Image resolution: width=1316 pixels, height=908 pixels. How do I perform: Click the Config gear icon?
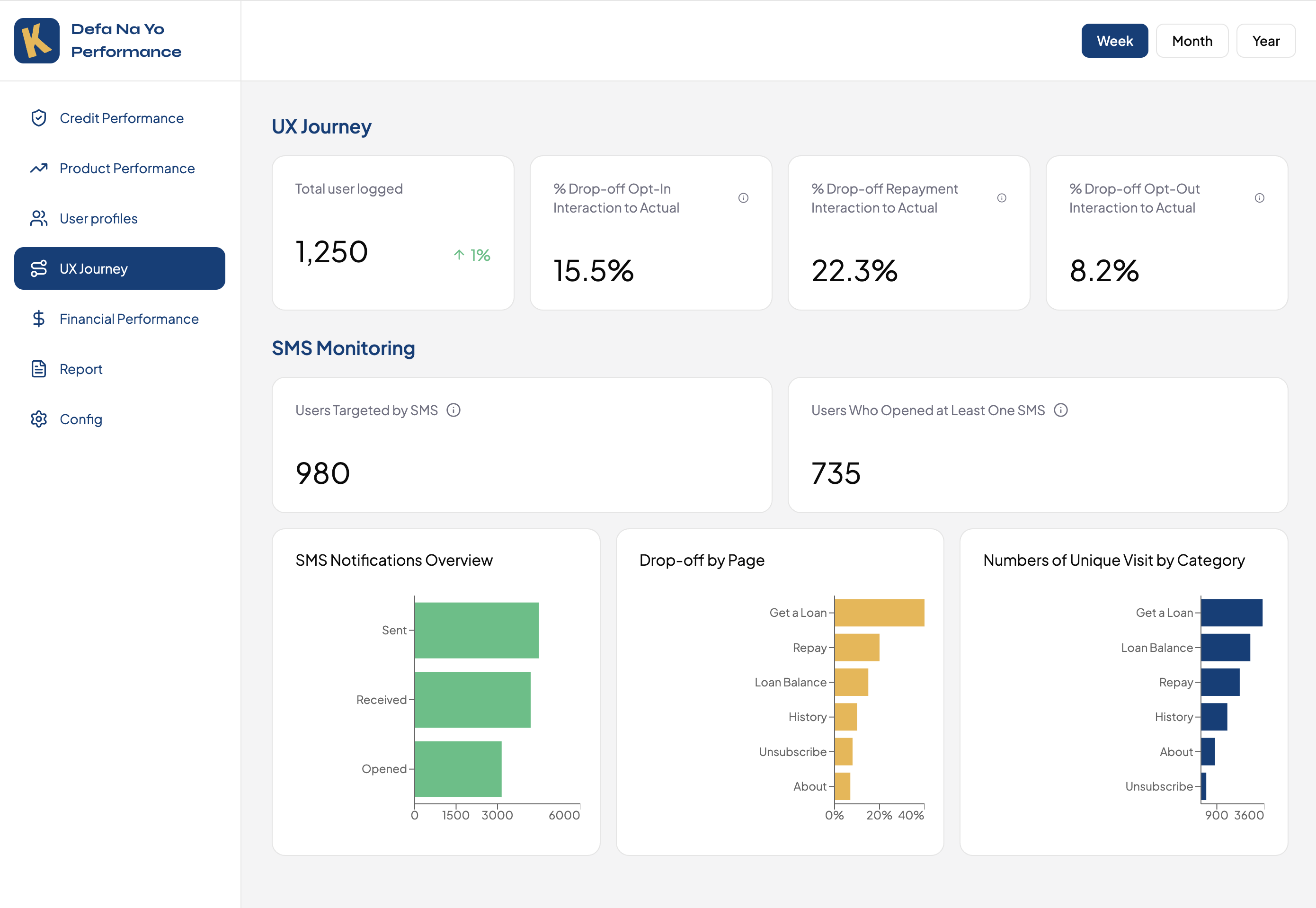click(x=39, y=419)
